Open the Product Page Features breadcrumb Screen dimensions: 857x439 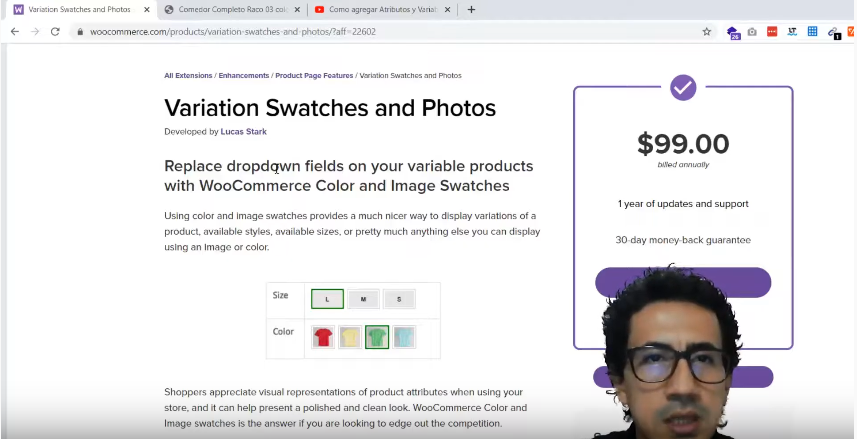point(314,76)
